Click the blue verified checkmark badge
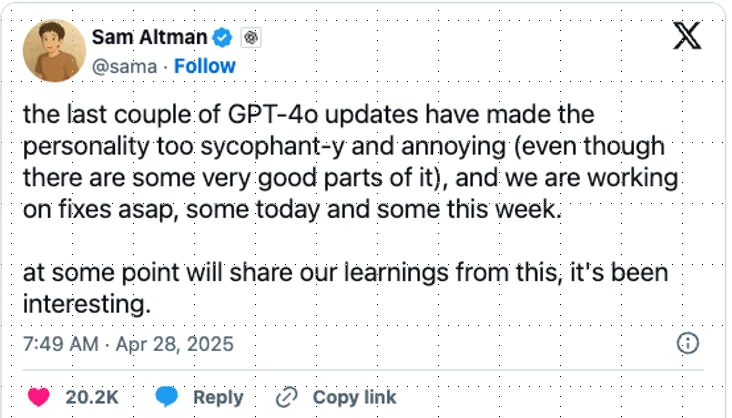The width and height of the screenshot is (732, 418). pos(224,38)
